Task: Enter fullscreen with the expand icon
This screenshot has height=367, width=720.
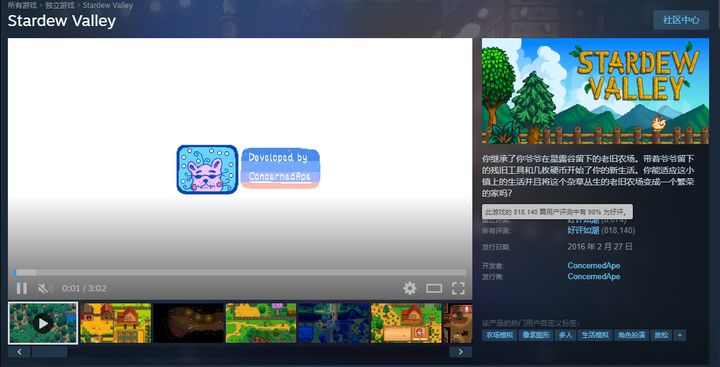Action: click(x=458, y=288)
